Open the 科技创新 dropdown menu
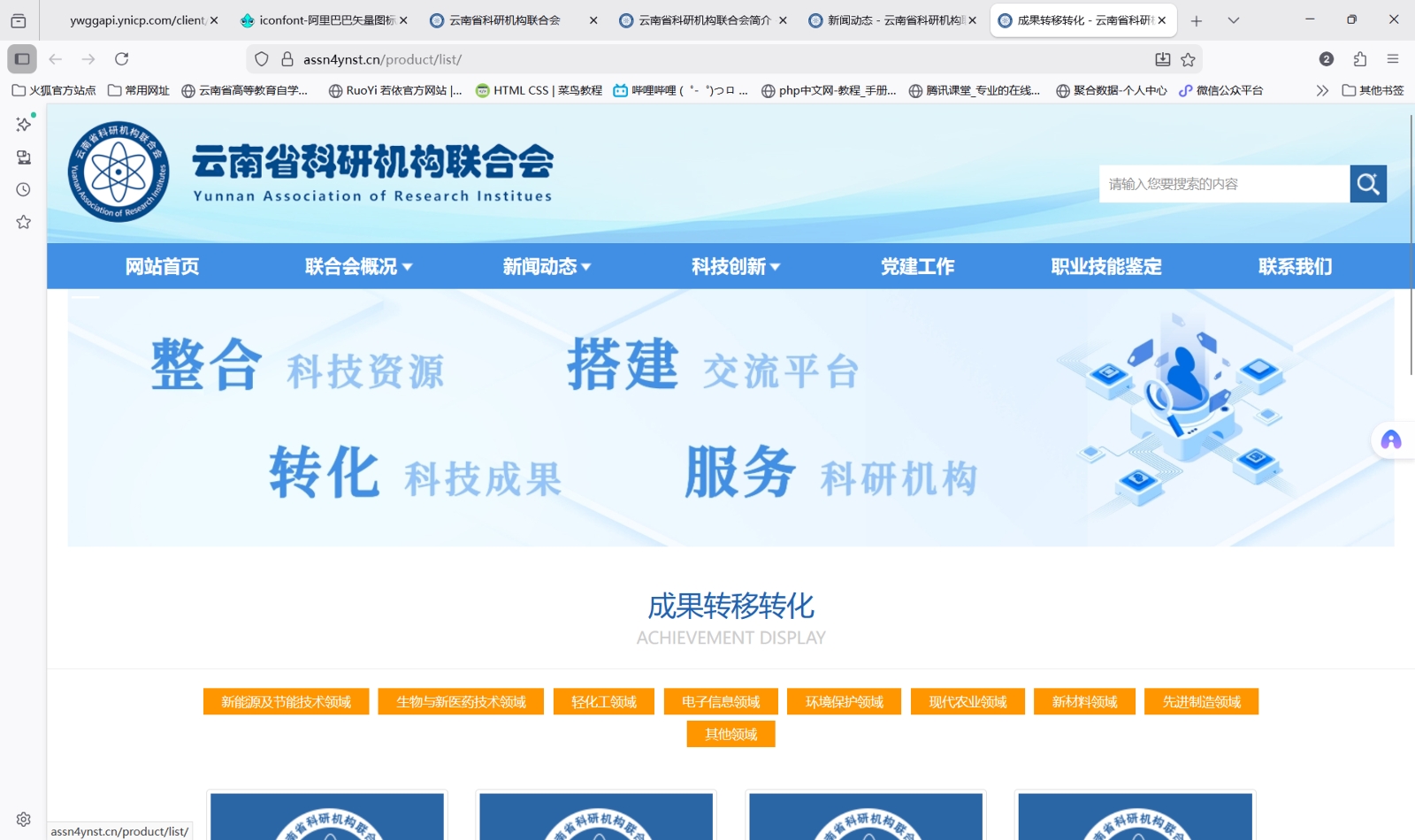This screenshot has height=840, width=1415. (x=734, y=266)
